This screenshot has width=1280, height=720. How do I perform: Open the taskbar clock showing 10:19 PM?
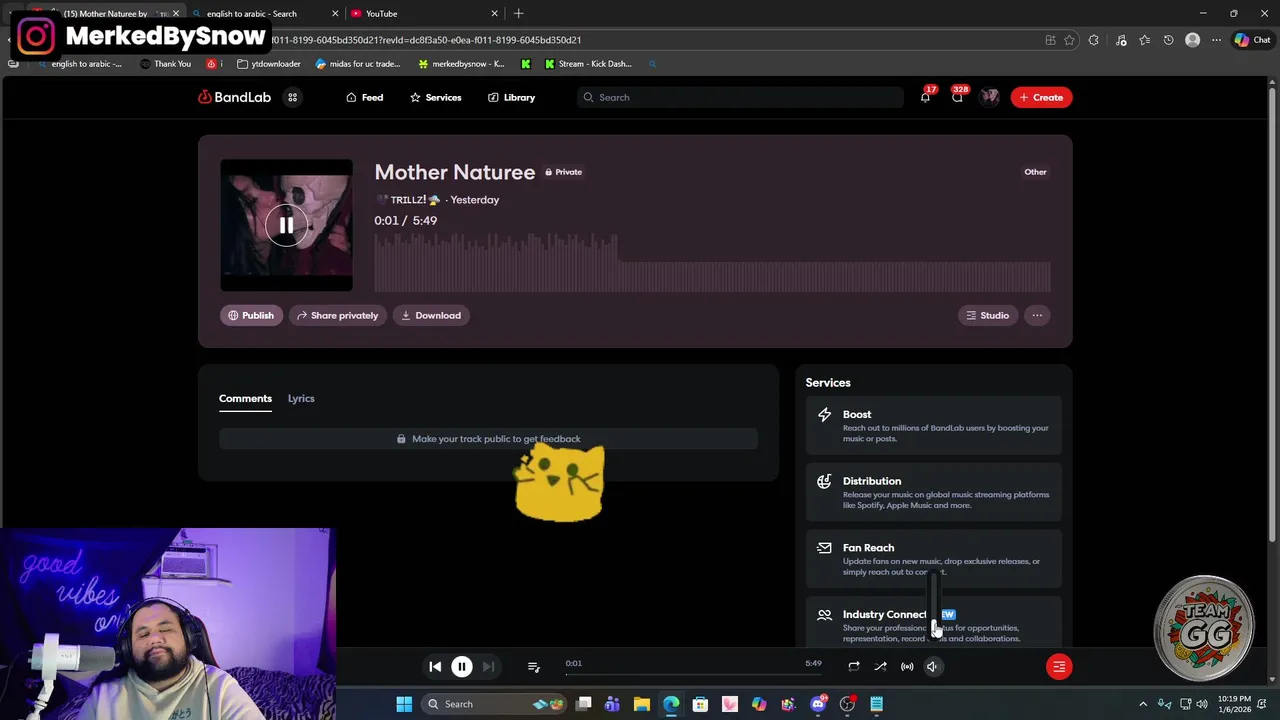coord(1234,704)
